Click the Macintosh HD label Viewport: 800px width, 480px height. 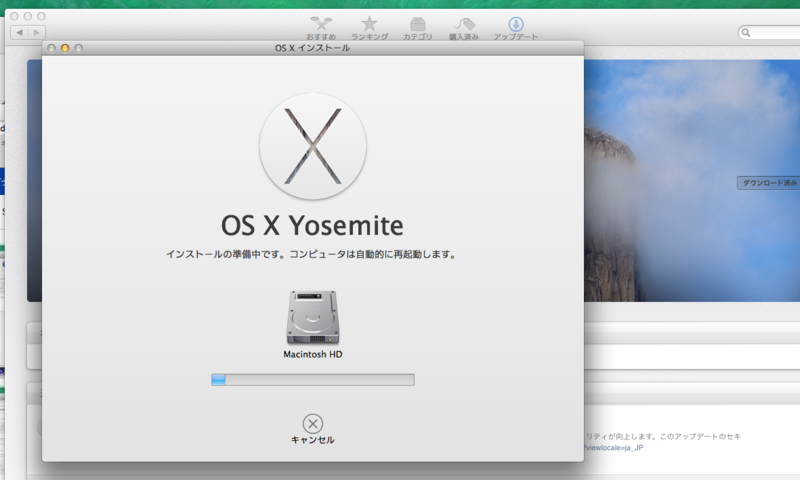pos(313,354)
